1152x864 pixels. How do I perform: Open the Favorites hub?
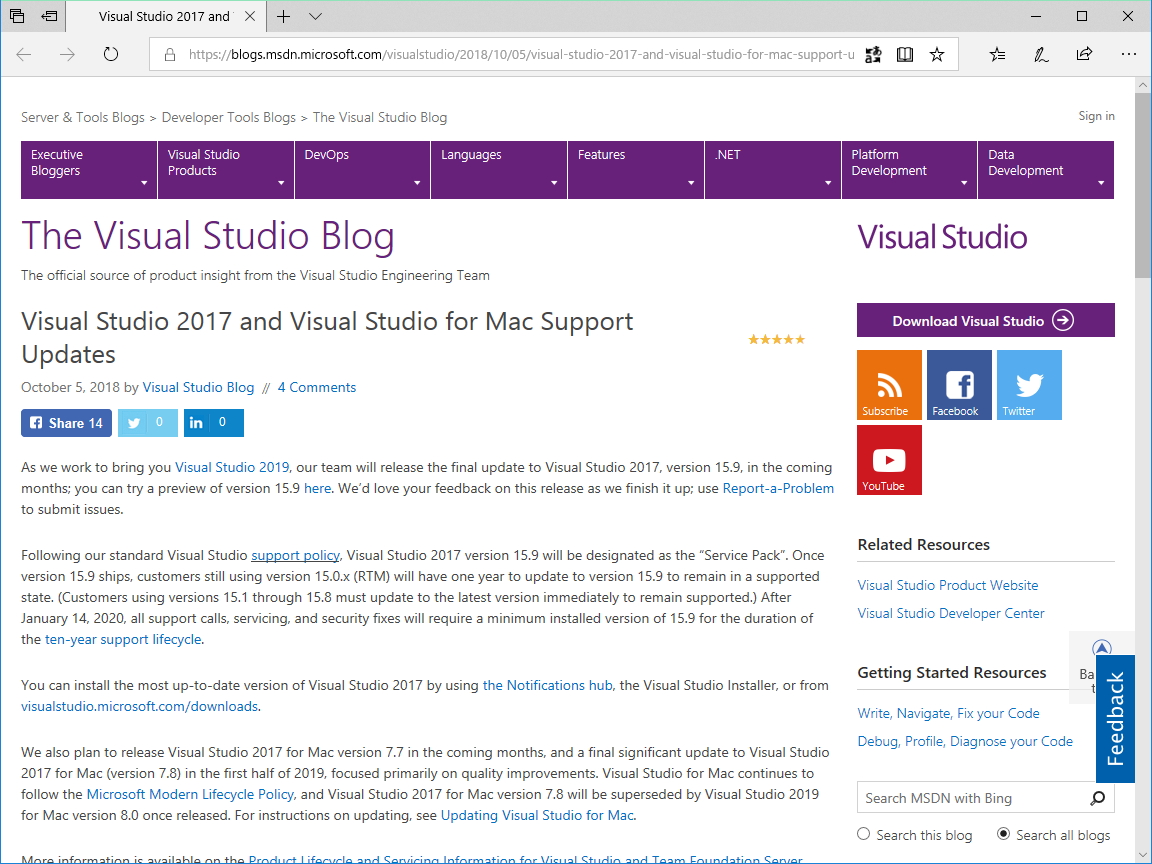click(997, 54)
